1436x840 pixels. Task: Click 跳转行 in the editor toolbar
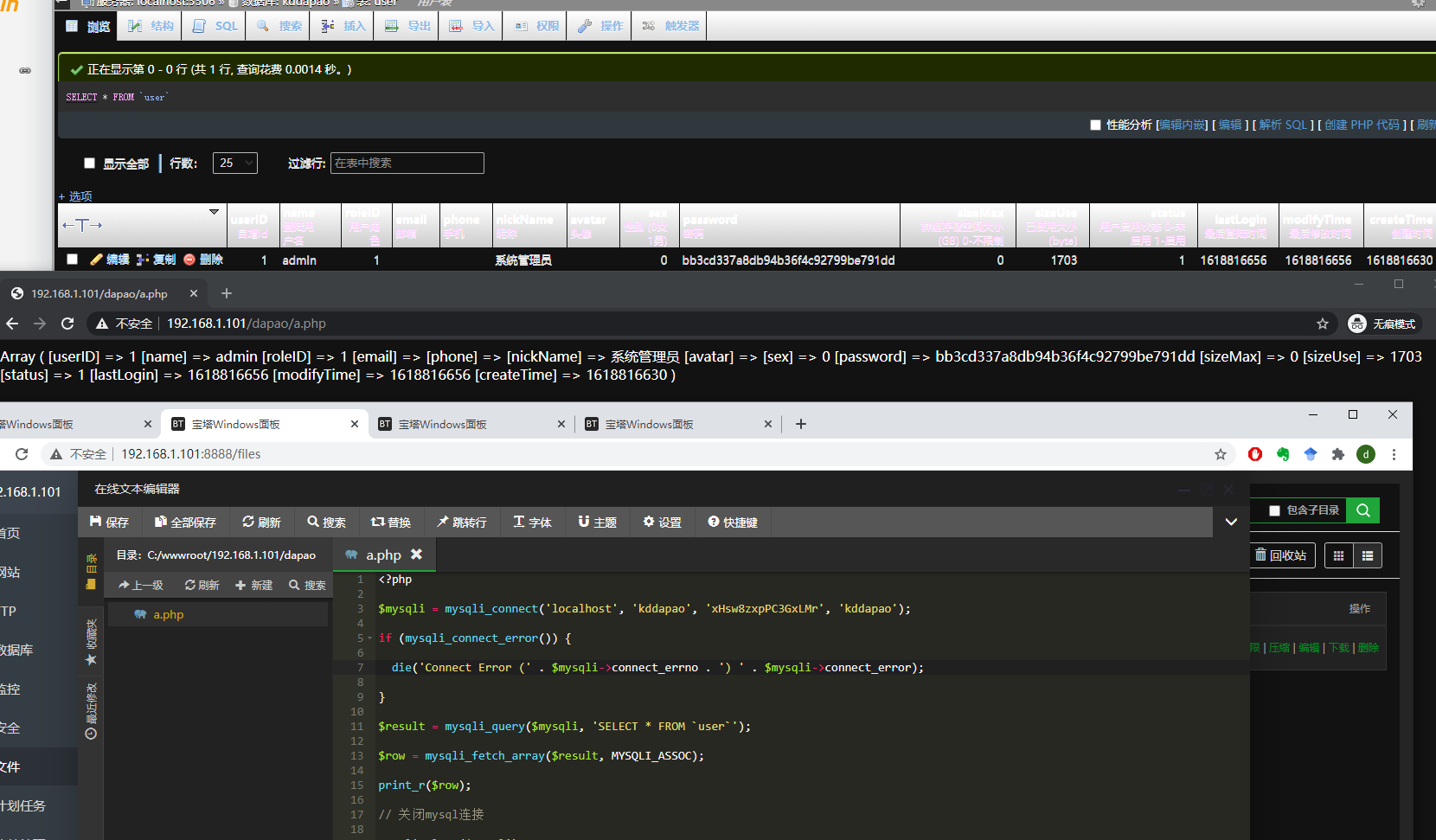[462, 522]
